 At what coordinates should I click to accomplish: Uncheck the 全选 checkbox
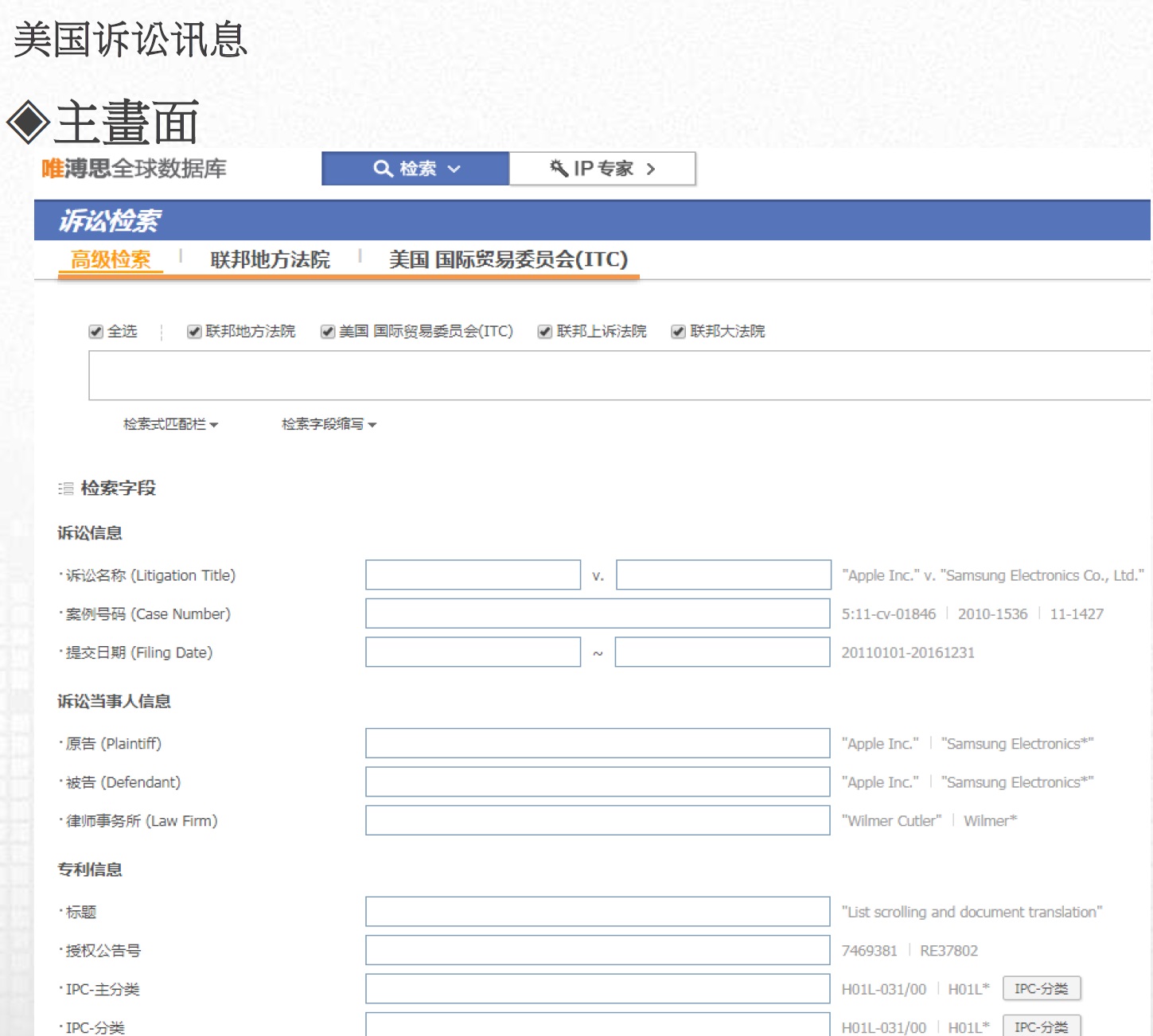[96, 332]
